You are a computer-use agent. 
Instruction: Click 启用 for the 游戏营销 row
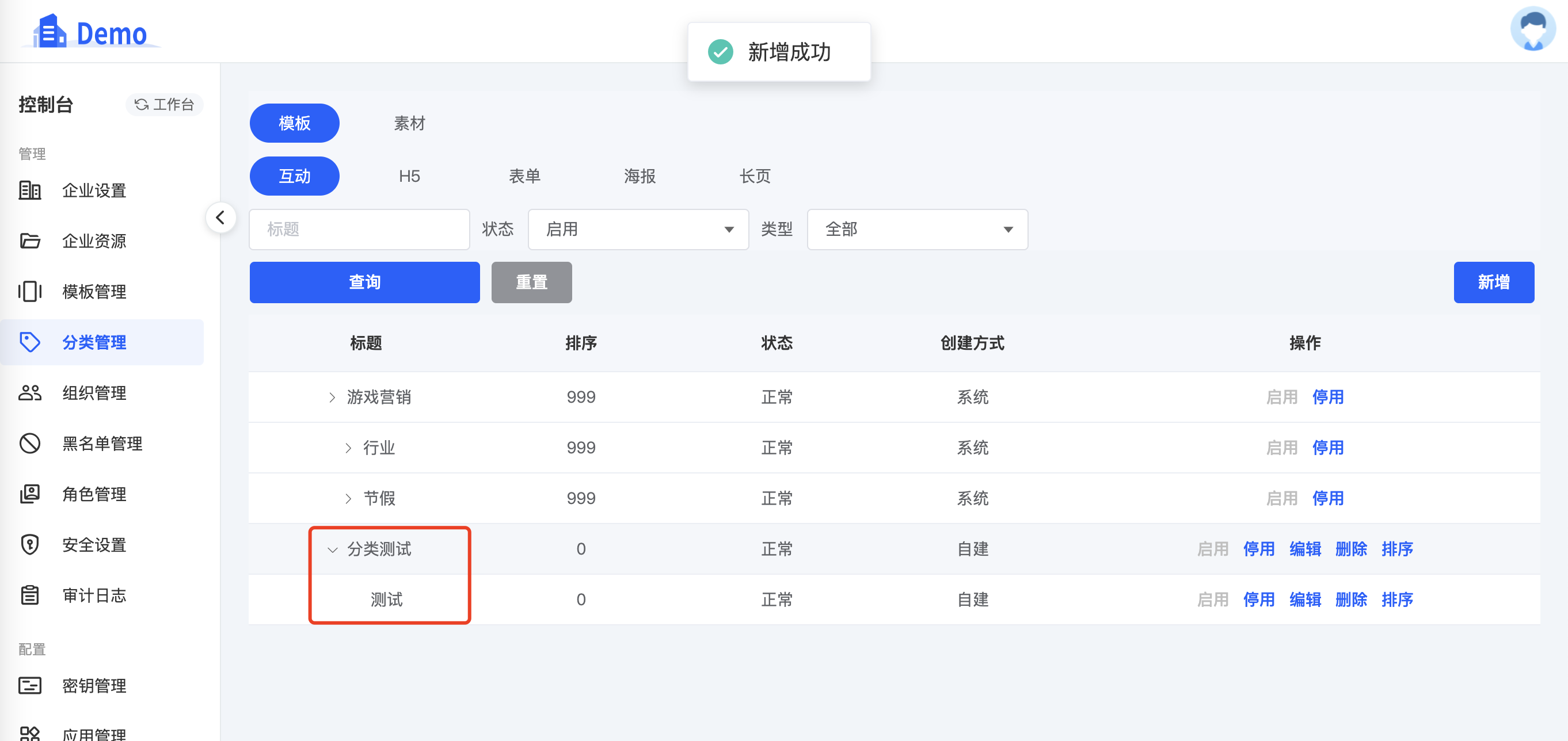pyautogui.click(x=1282, y=396)
